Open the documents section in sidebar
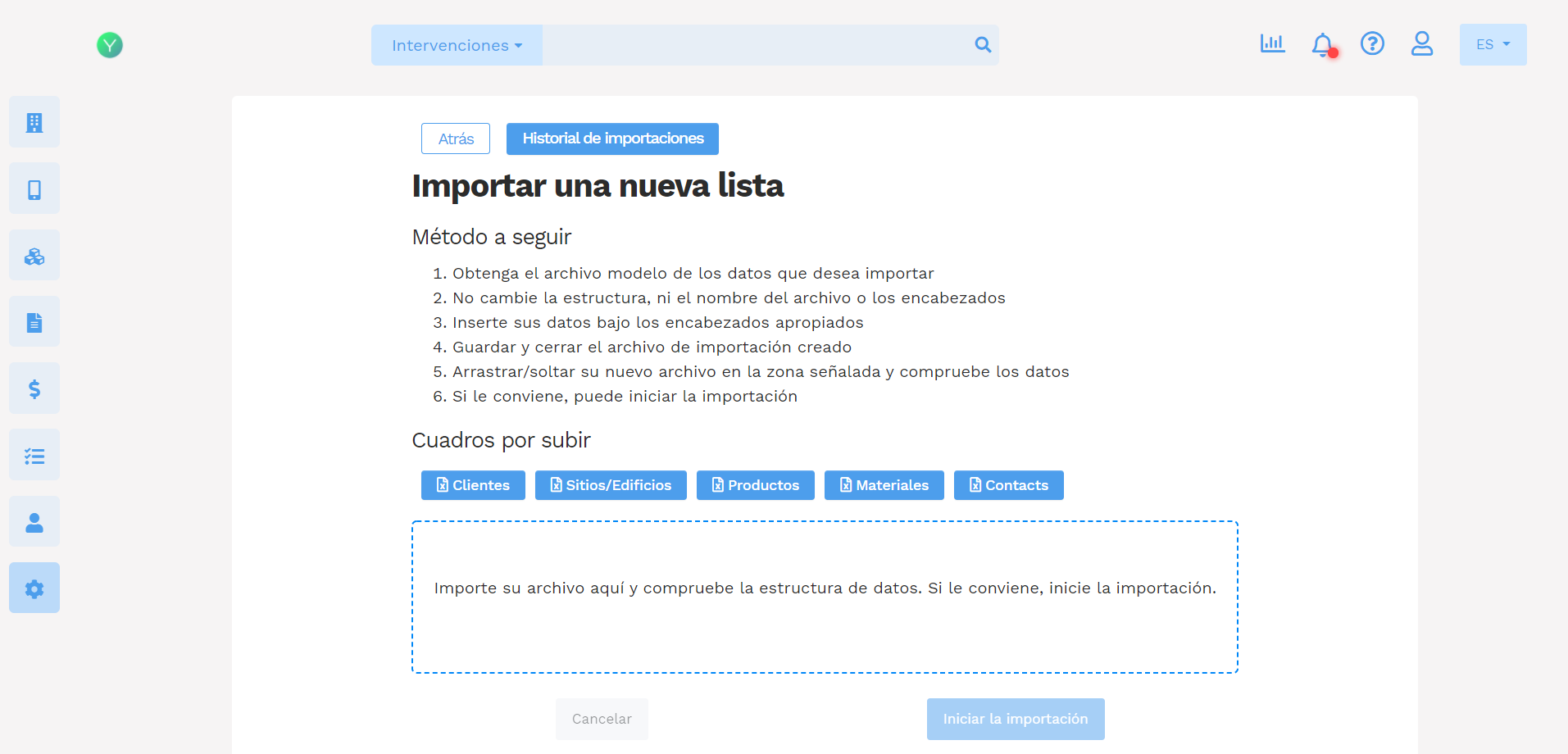 point(34,320)
